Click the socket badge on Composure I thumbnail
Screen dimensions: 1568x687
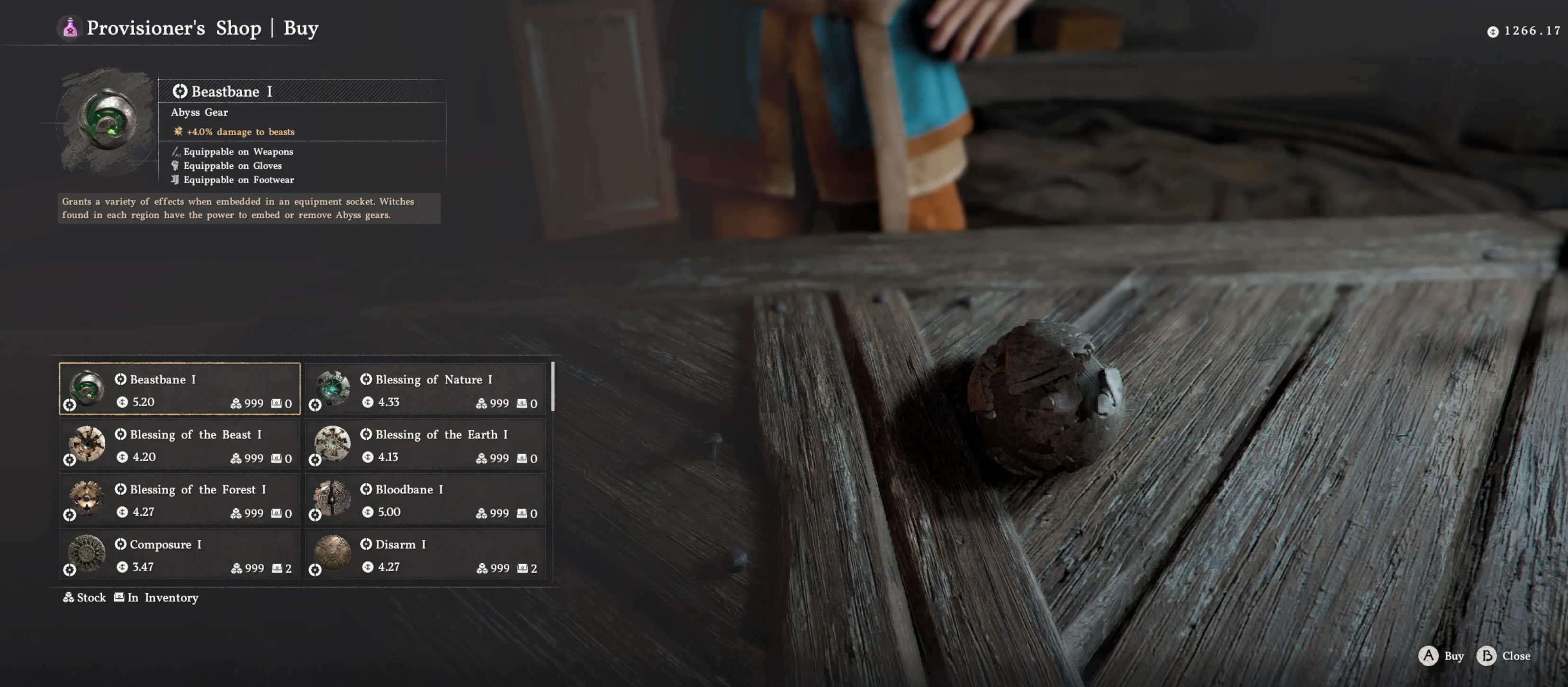coord(69,569)
